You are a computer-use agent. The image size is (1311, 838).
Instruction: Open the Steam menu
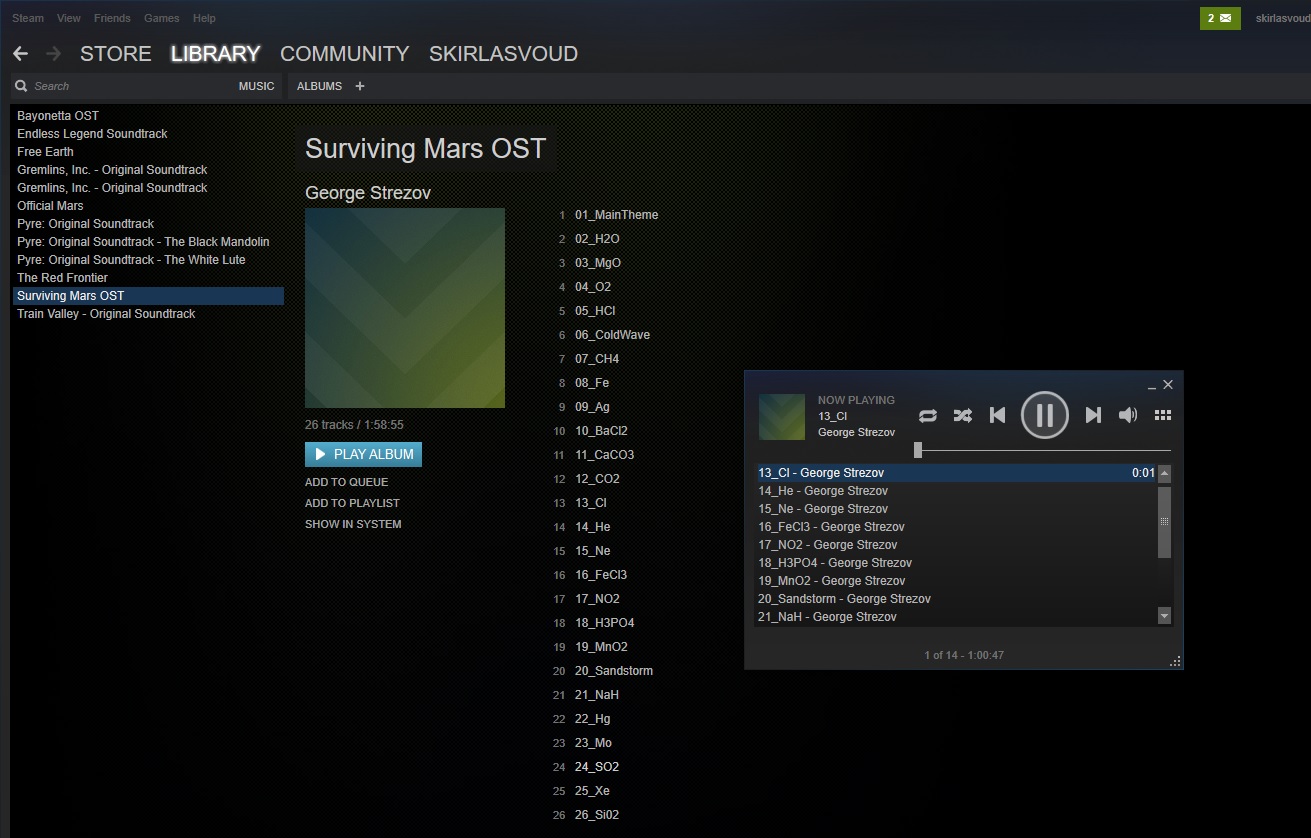pyautogui.click(x=28, y=18)
